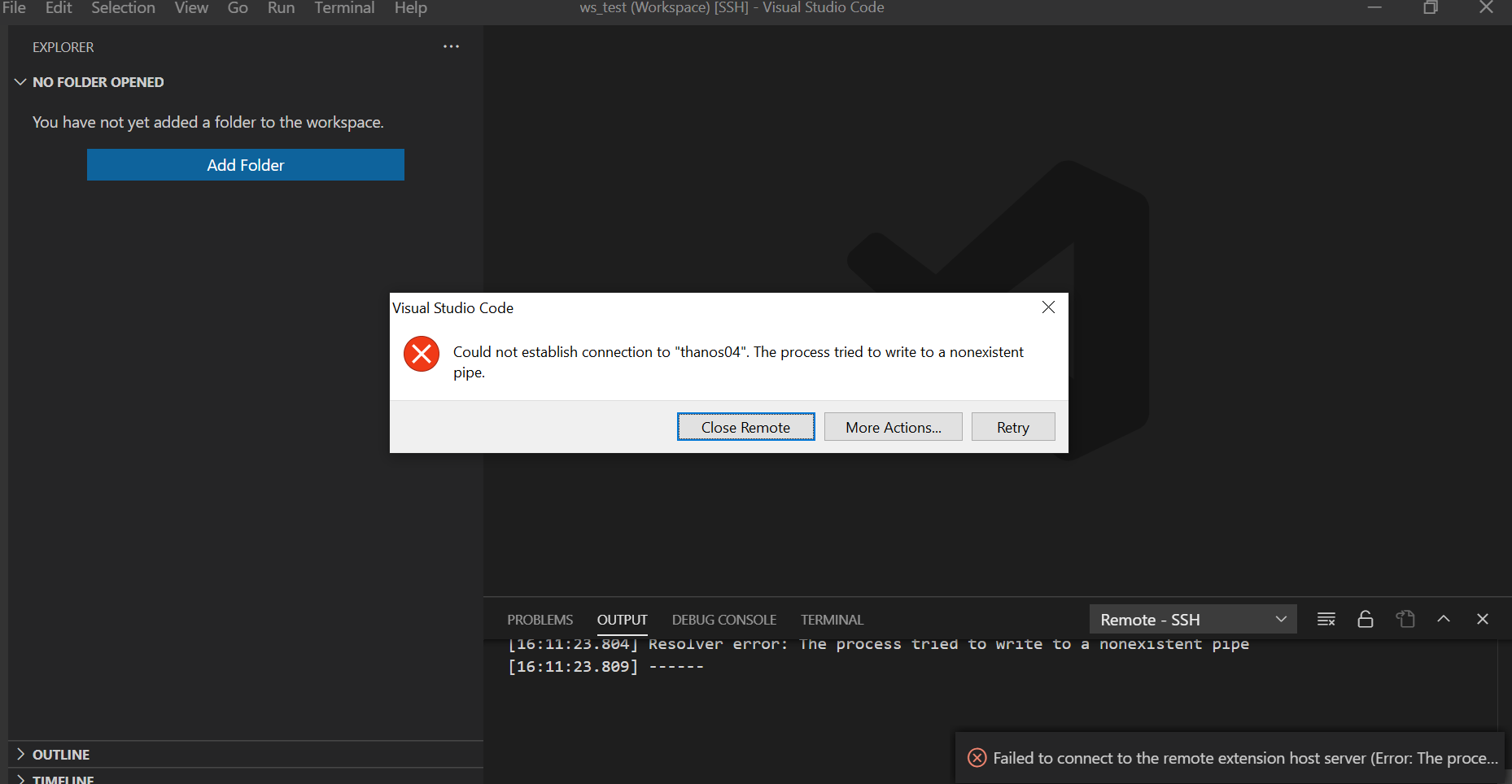Minimize the VS Code window

pos(1375,7)
